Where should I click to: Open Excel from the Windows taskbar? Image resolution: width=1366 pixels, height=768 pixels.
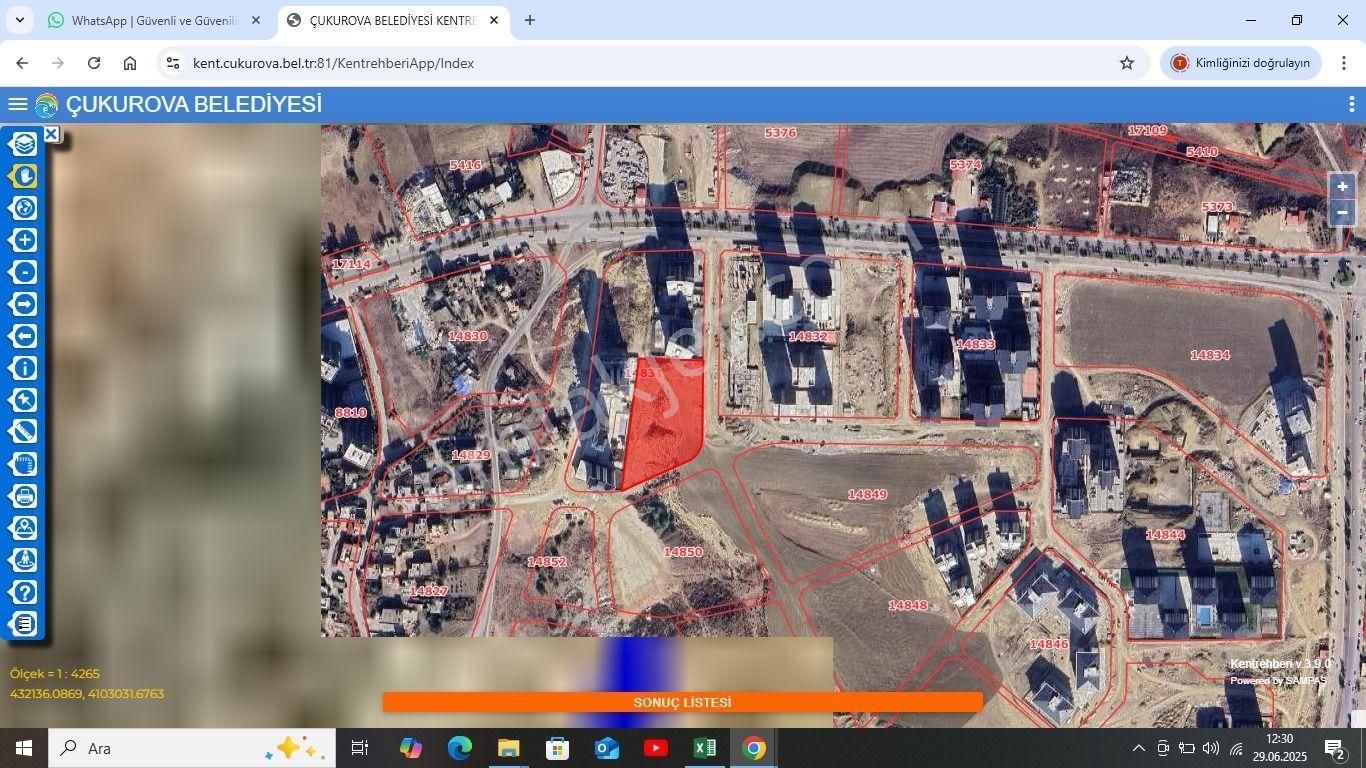(x=705, y=748)
